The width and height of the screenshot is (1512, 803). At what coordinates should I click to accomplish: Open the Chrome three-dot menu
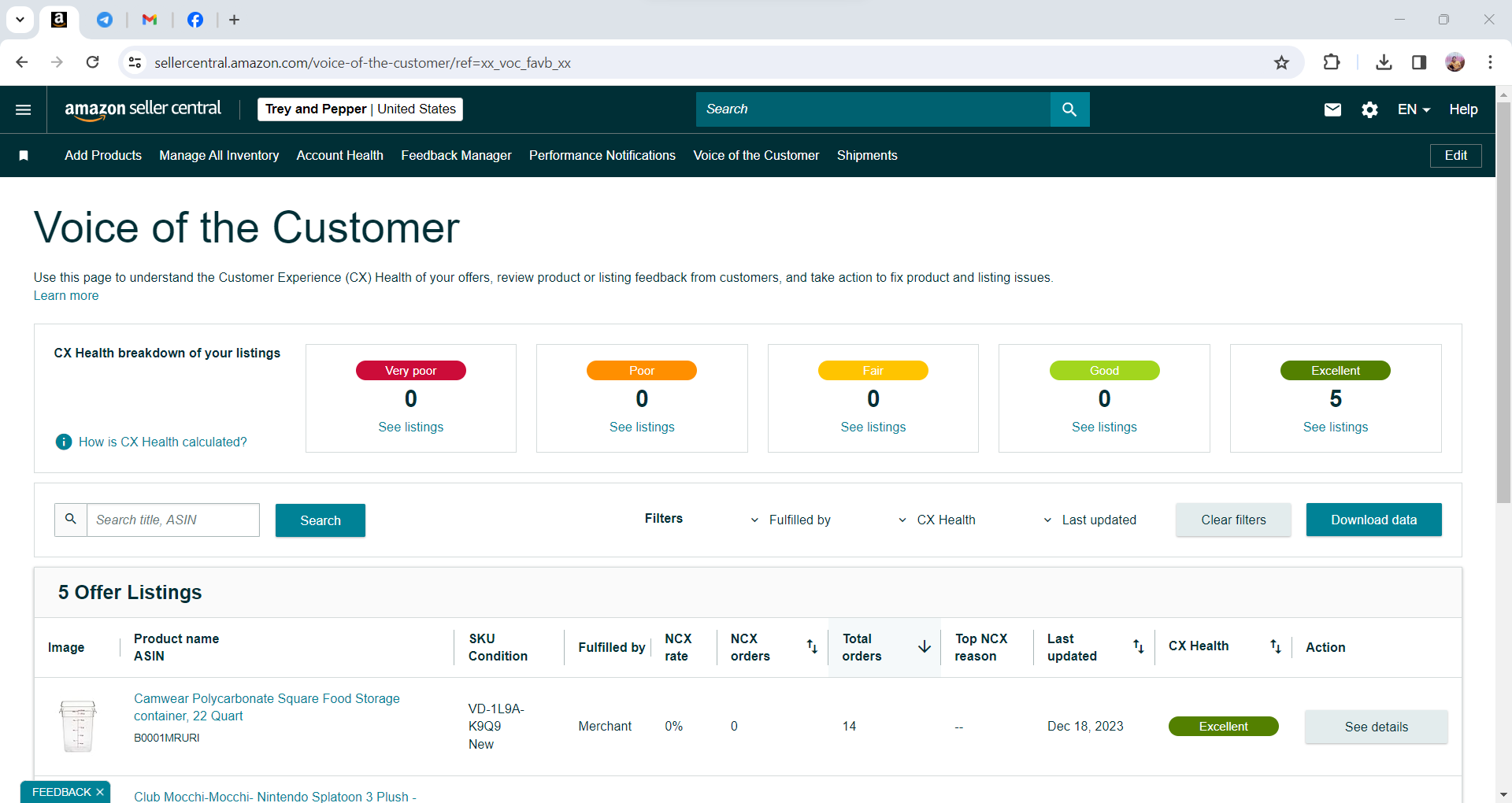(1491, 62)
